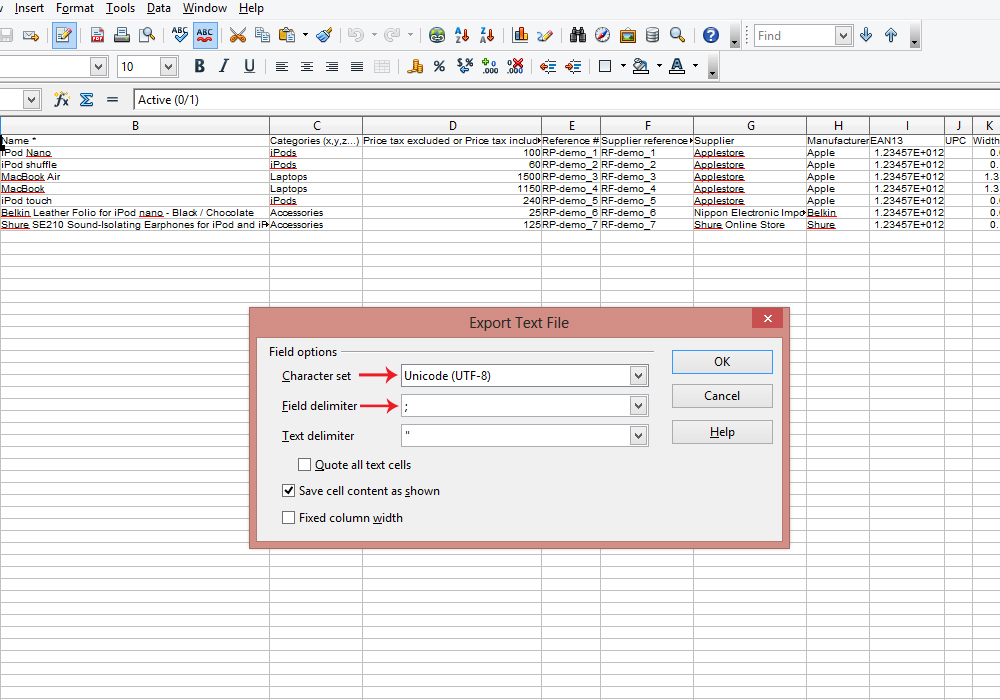1000x700 pixels.
Task: Click Find Next down arrow
Action: [866, 36]
